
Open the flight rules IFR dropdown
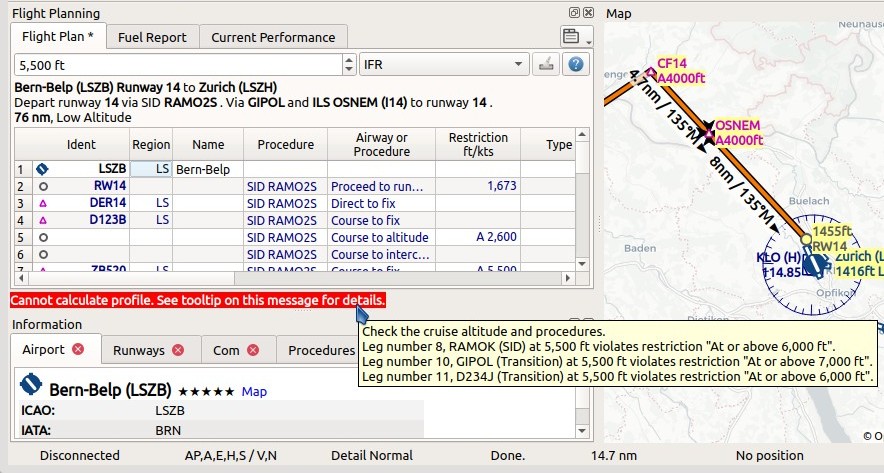[x=444, y=64]
